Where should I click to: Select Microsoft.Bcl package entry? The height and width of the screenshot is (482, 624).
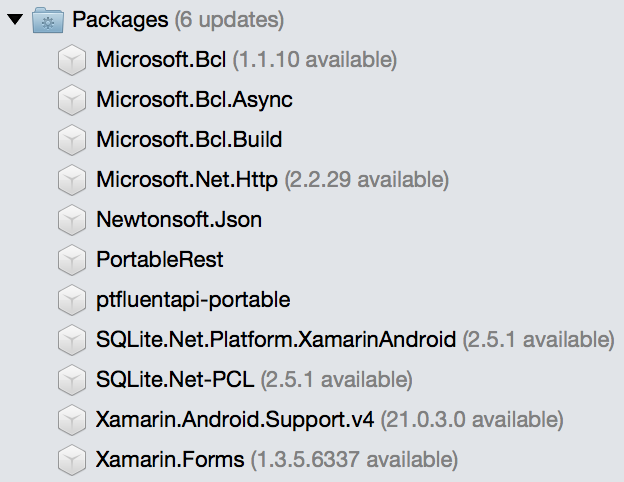(161, 60)
